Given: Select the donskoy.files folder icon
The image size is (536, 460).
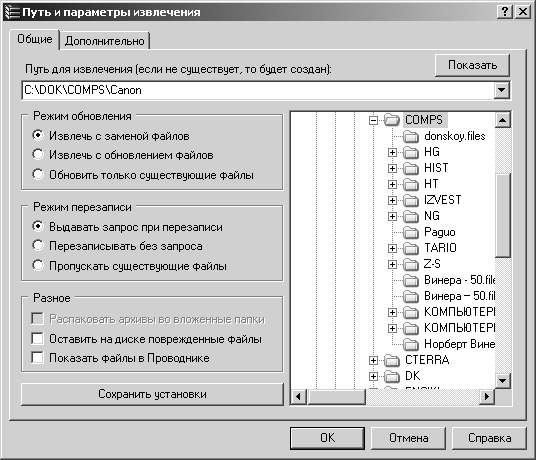Looking at the screenshot, I should (x=411, y=136).
